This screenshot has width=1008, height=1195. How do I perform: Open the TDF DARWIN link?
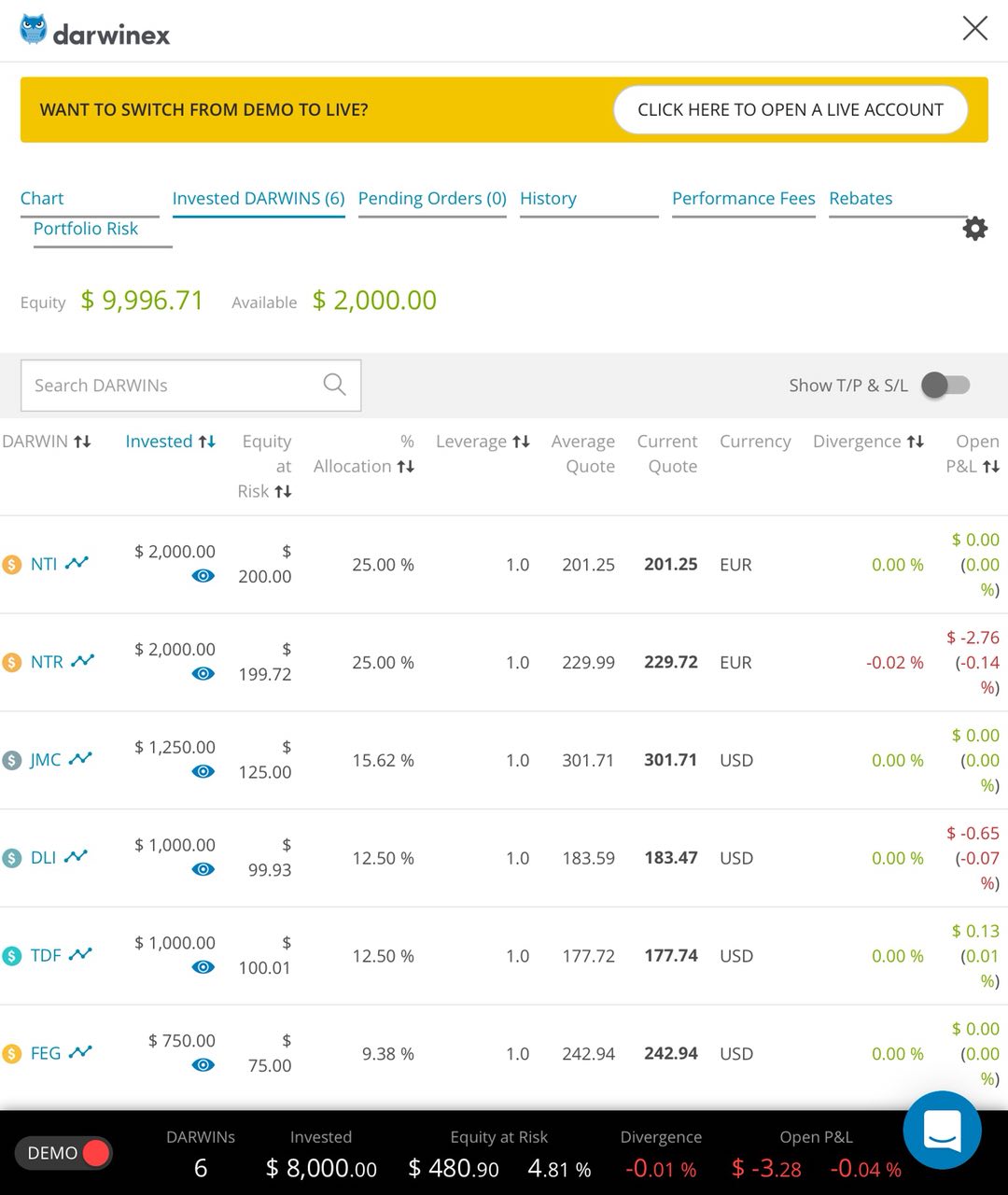coord(46,956)
